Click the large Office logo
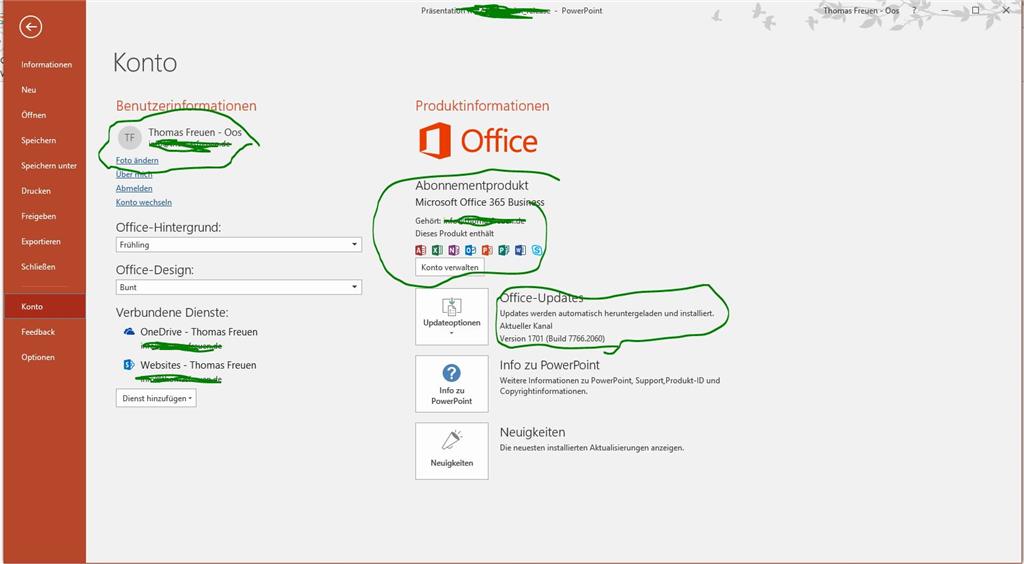 (479, 141)
